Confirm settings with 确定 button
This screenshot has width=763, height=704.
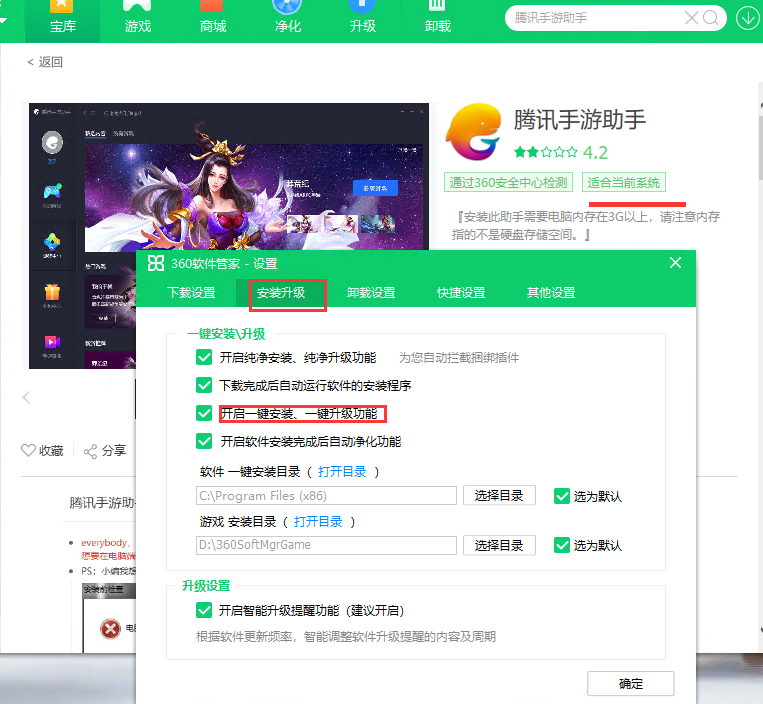point(631,684)
